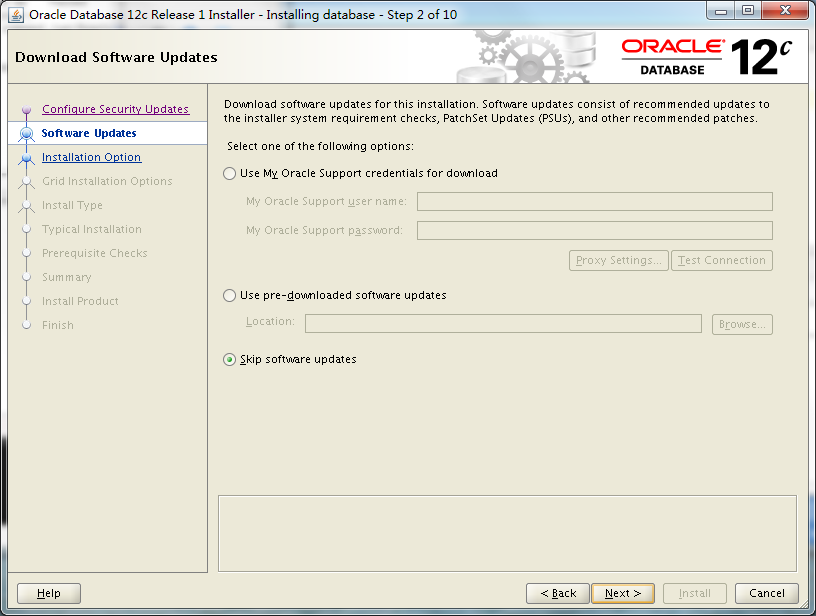Select Skip software updates option
Screen dimensions: 816x616
(x=229, y=358)
